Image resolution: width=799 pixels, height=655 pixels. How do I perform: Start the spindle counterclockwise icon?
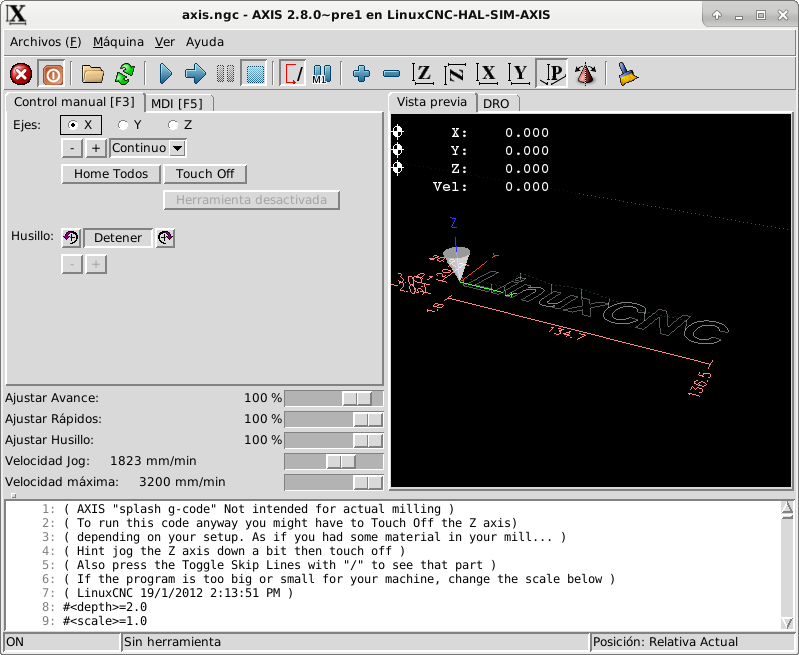(71, 238)
